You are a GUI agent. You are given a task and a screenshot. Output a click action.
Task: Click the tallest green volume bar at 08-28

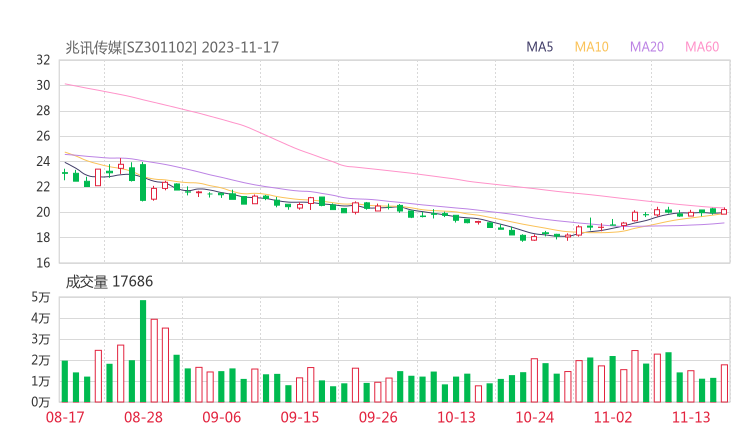pyautogui.click(x=143, y=351)
